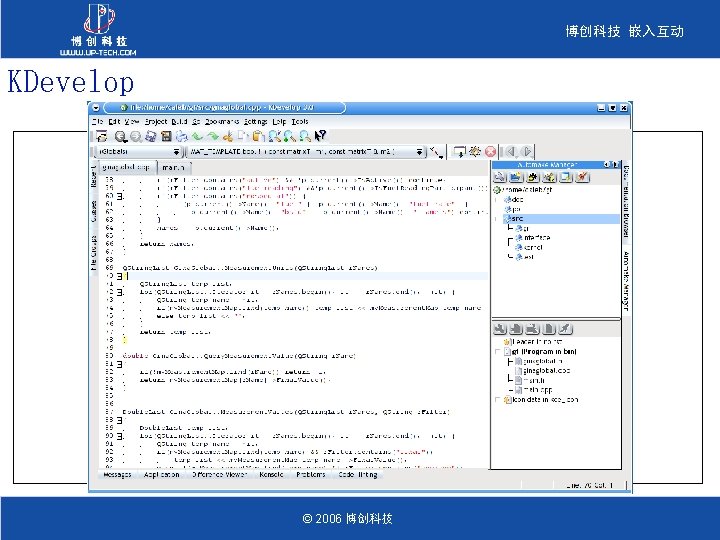
Task: Expand the doc tree node expander
Action: click(496, 200)
